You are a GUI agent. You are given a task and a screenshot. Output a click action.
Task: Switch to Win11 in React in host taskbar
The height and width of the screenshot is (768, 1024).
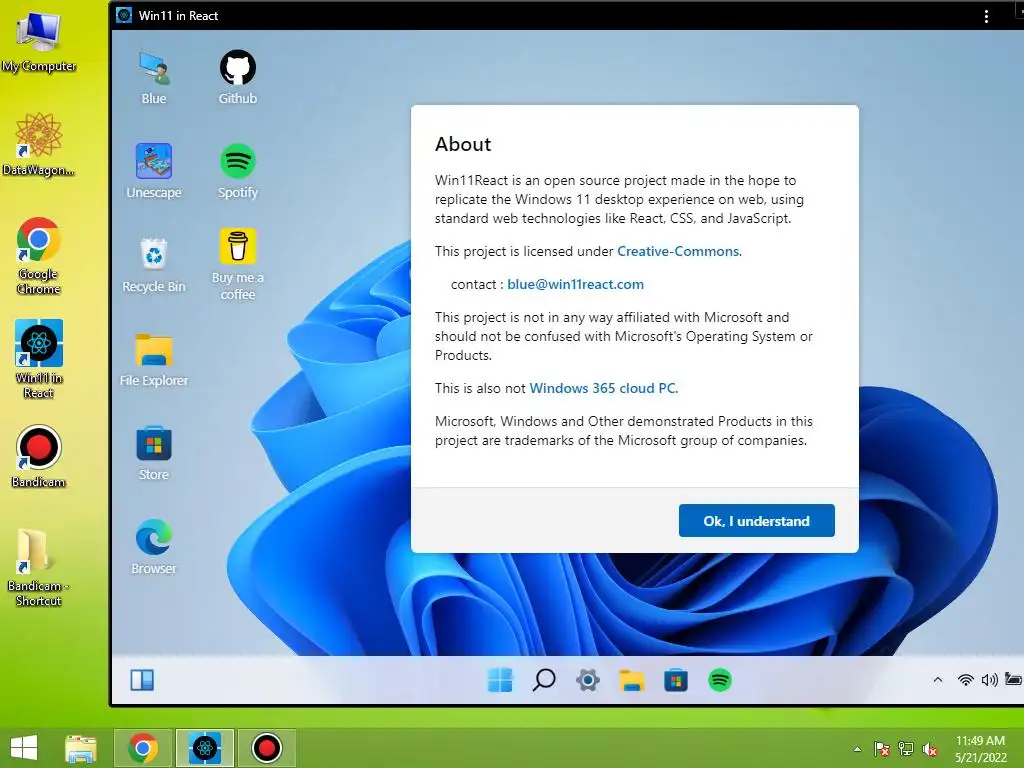(x=204, y=748)
